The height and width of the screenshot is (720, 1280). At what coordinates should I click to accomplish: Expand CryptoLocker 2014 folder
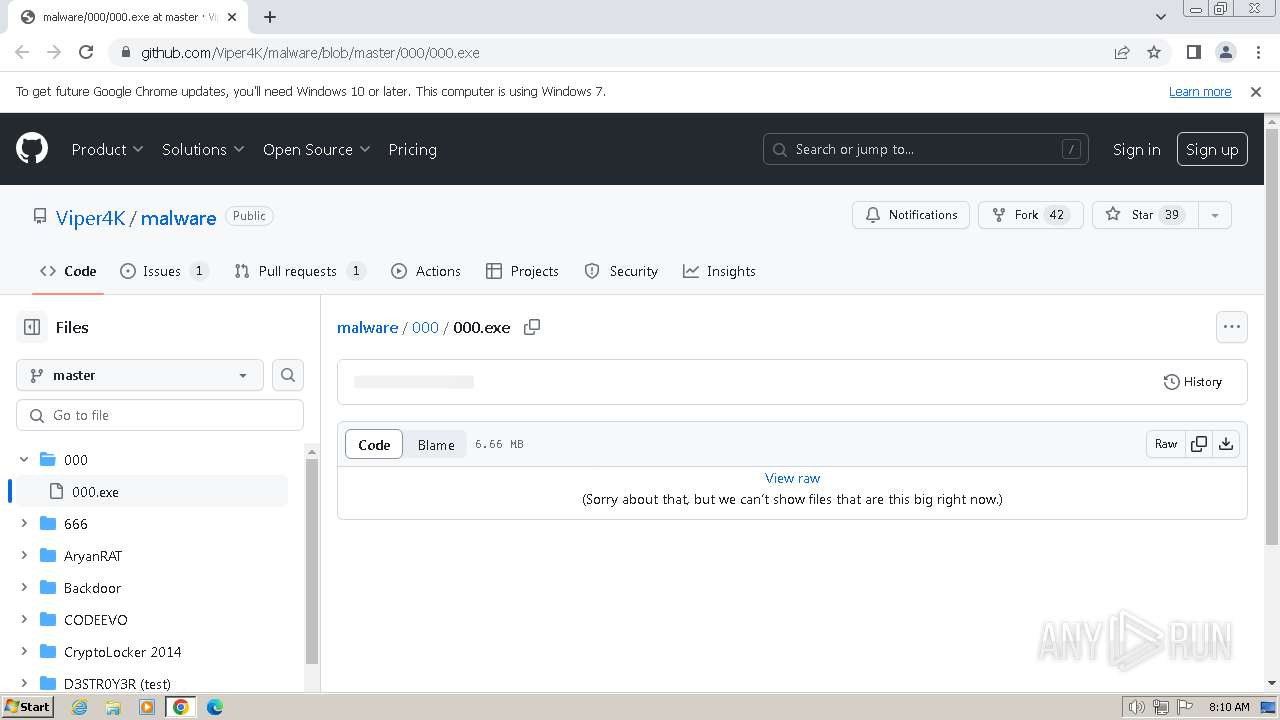click(x=25, y=651)
